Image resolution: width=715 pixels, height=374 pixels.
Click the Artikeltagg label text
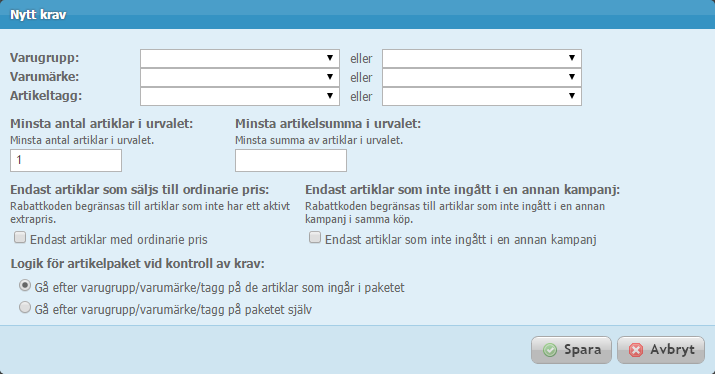click(46, 96)
